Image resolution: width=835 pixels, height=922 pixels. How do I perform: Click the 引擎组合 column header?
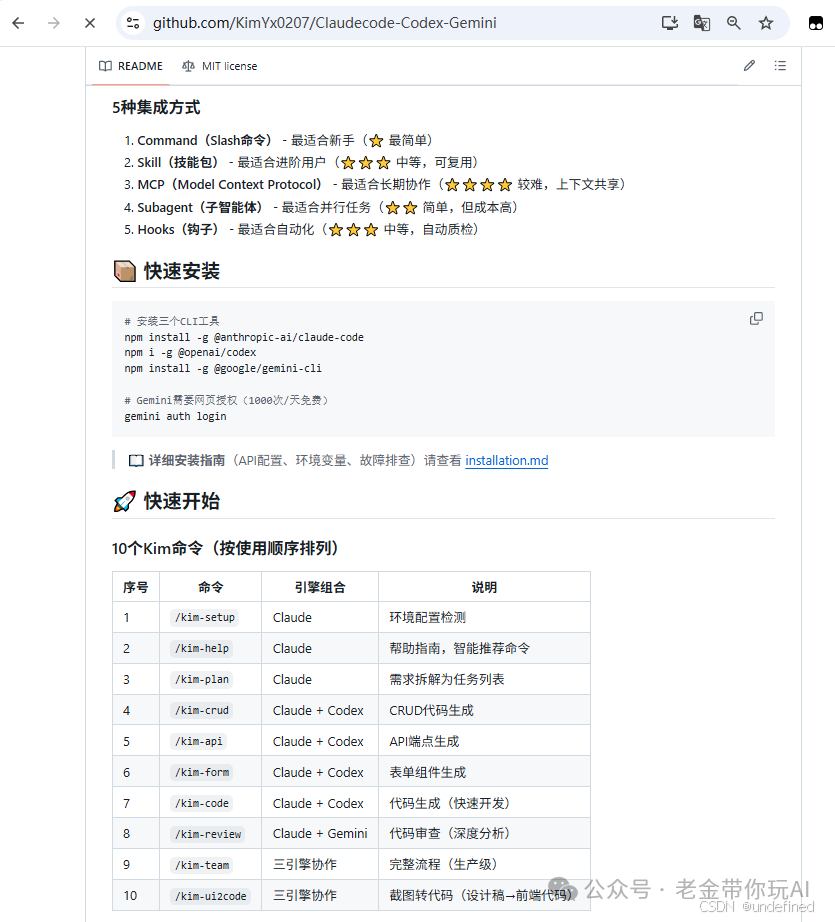pos(320,587)
